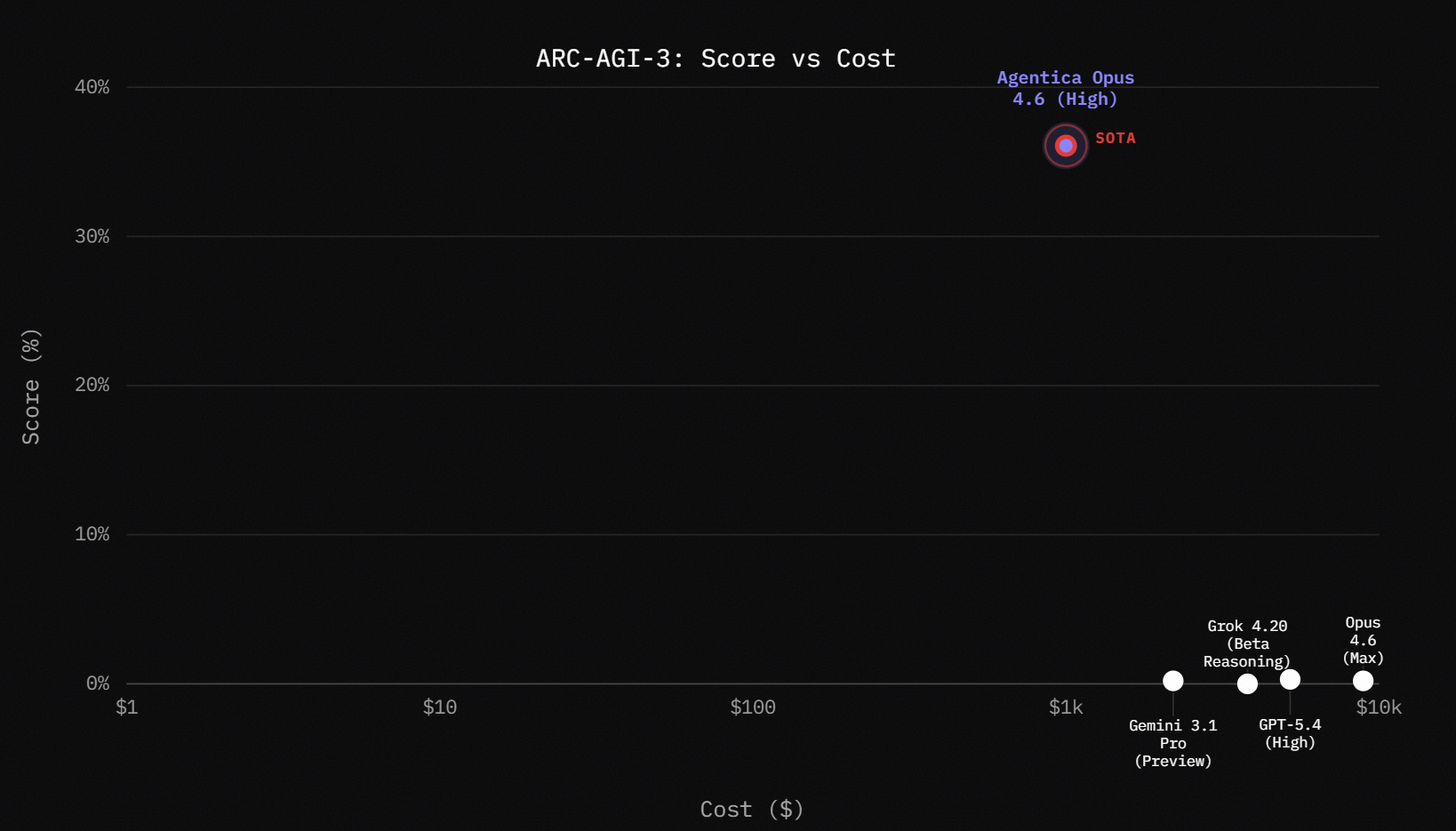Click the $10k x-axis tick label
The width and height of the screenshot is (1456, 831).
point(1379,707)
